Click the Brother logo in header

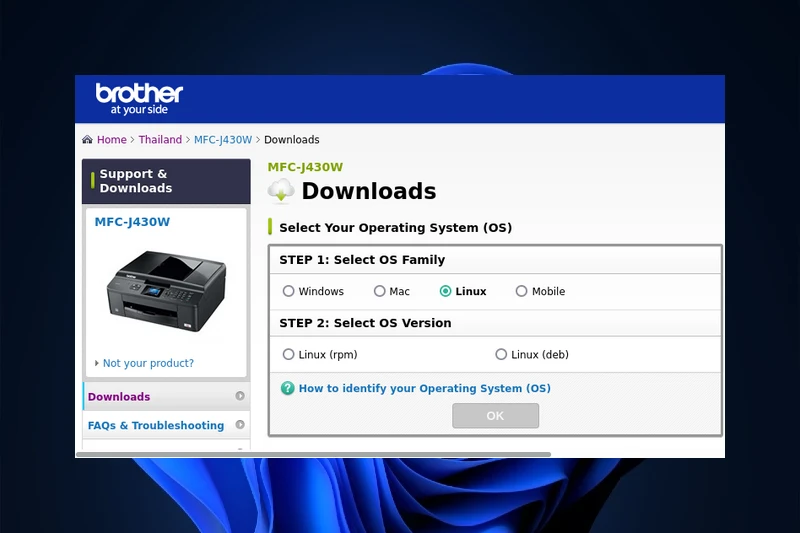pyautogui.click(x=139, y=98)
